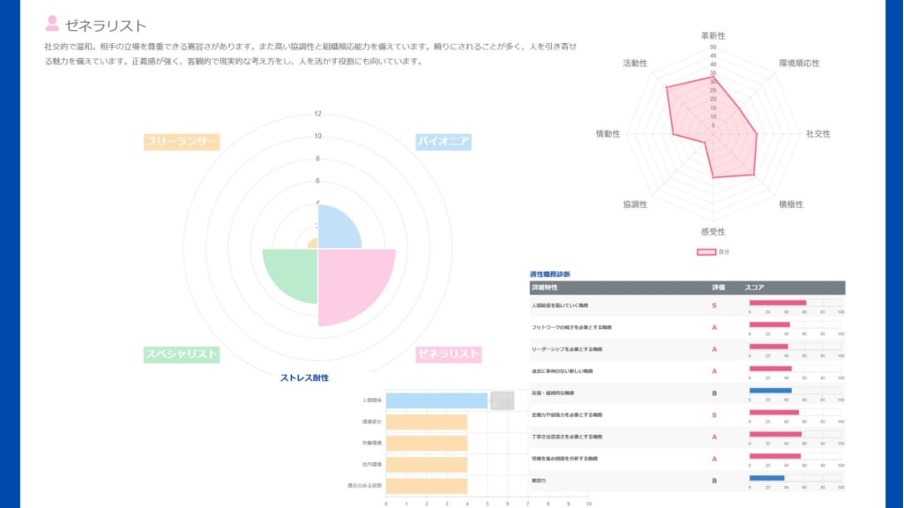The width and height of the screenshot is (904, 508).
Task: Click the A rating in リーダーシップ row
Action: point(714,349)
